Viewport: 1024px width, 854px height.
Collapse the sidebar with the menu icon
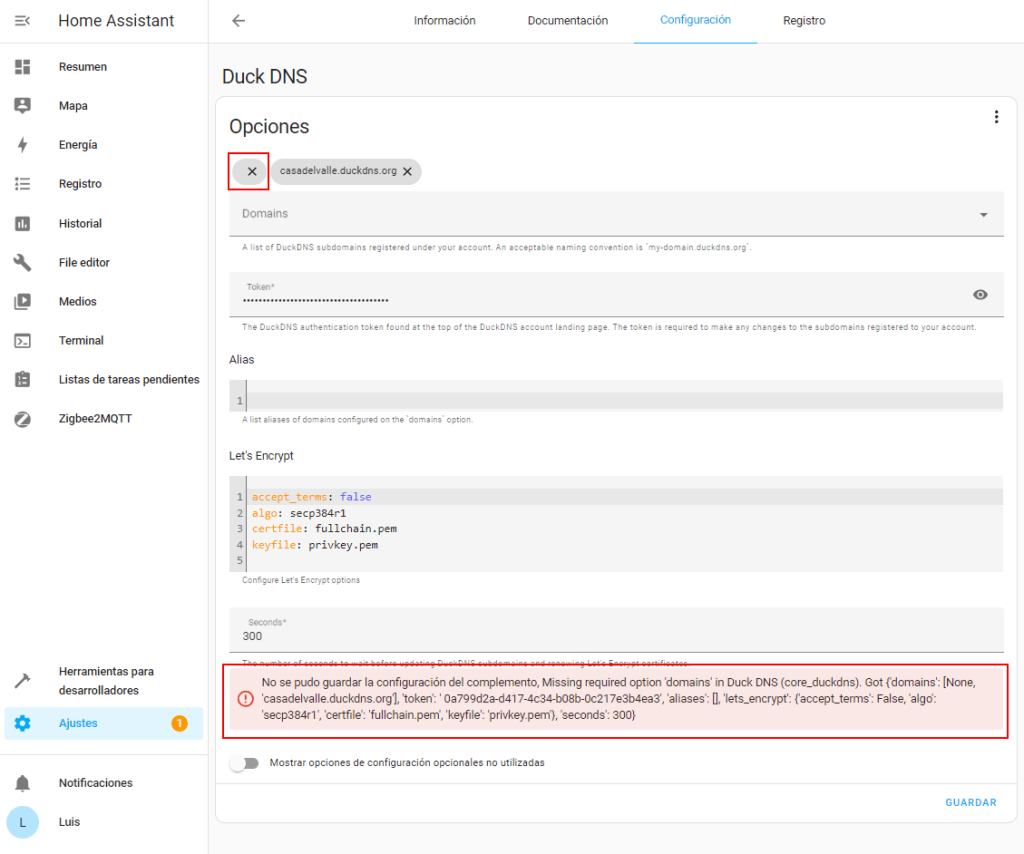22,20
